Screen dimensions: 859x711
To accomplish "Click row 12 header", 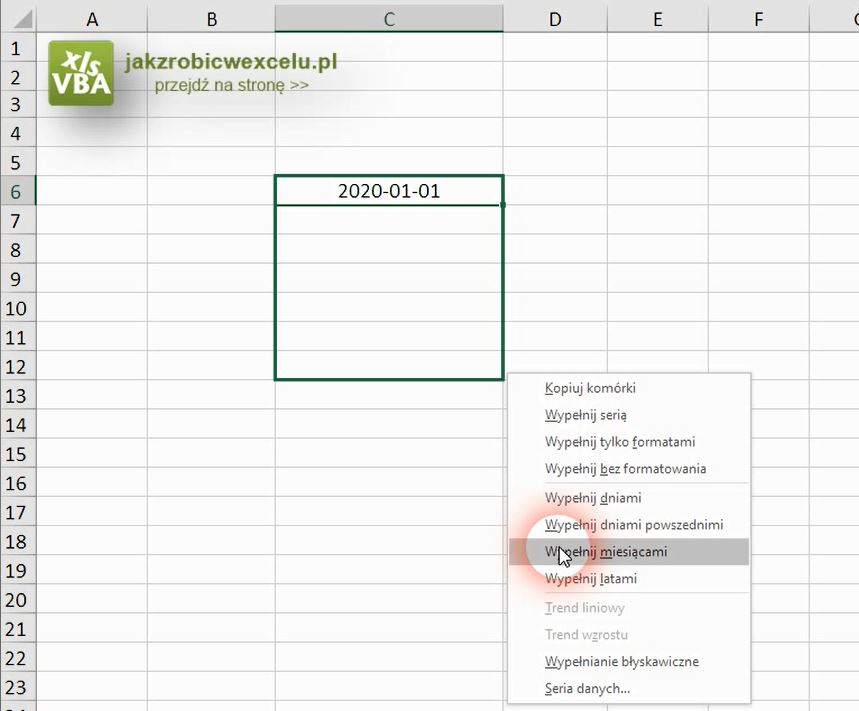I will (17, 366).
